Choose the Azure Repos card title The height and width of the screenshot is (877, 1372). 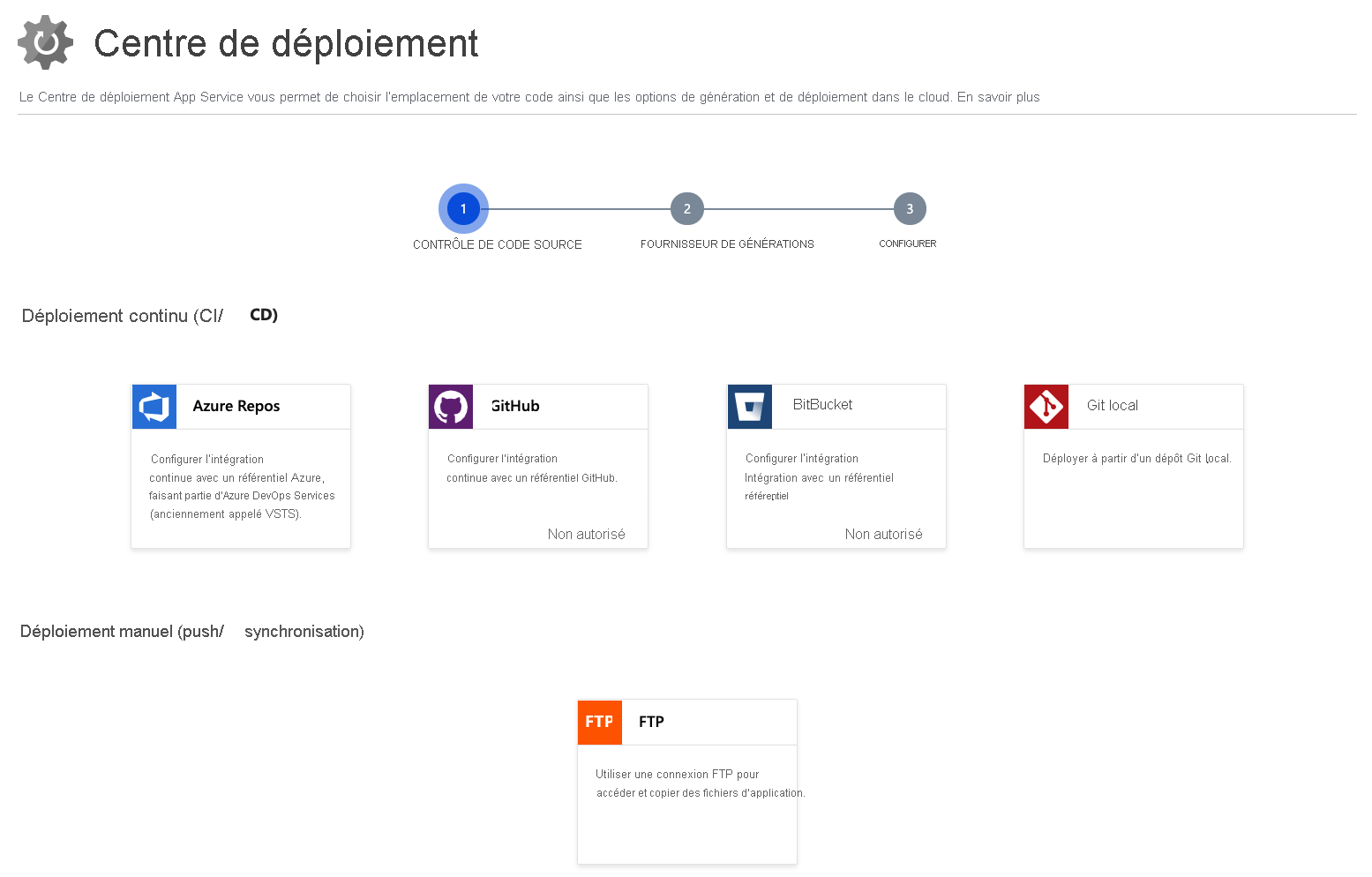click(x=236, y=406)
